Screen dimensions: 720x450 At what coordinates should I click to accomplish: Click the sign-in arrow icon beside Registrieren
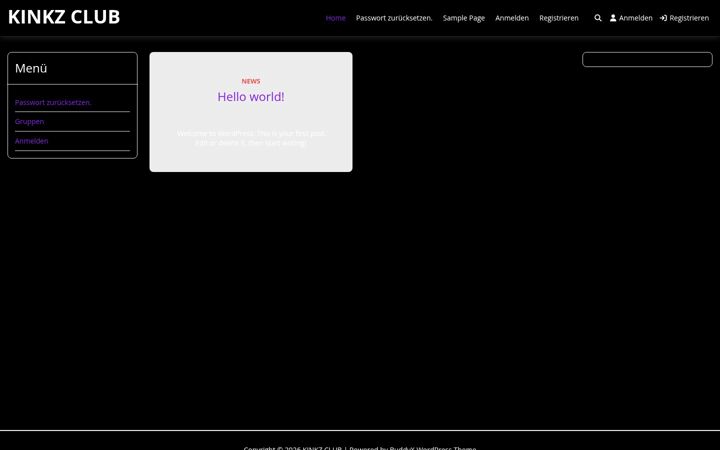point(663,18)
